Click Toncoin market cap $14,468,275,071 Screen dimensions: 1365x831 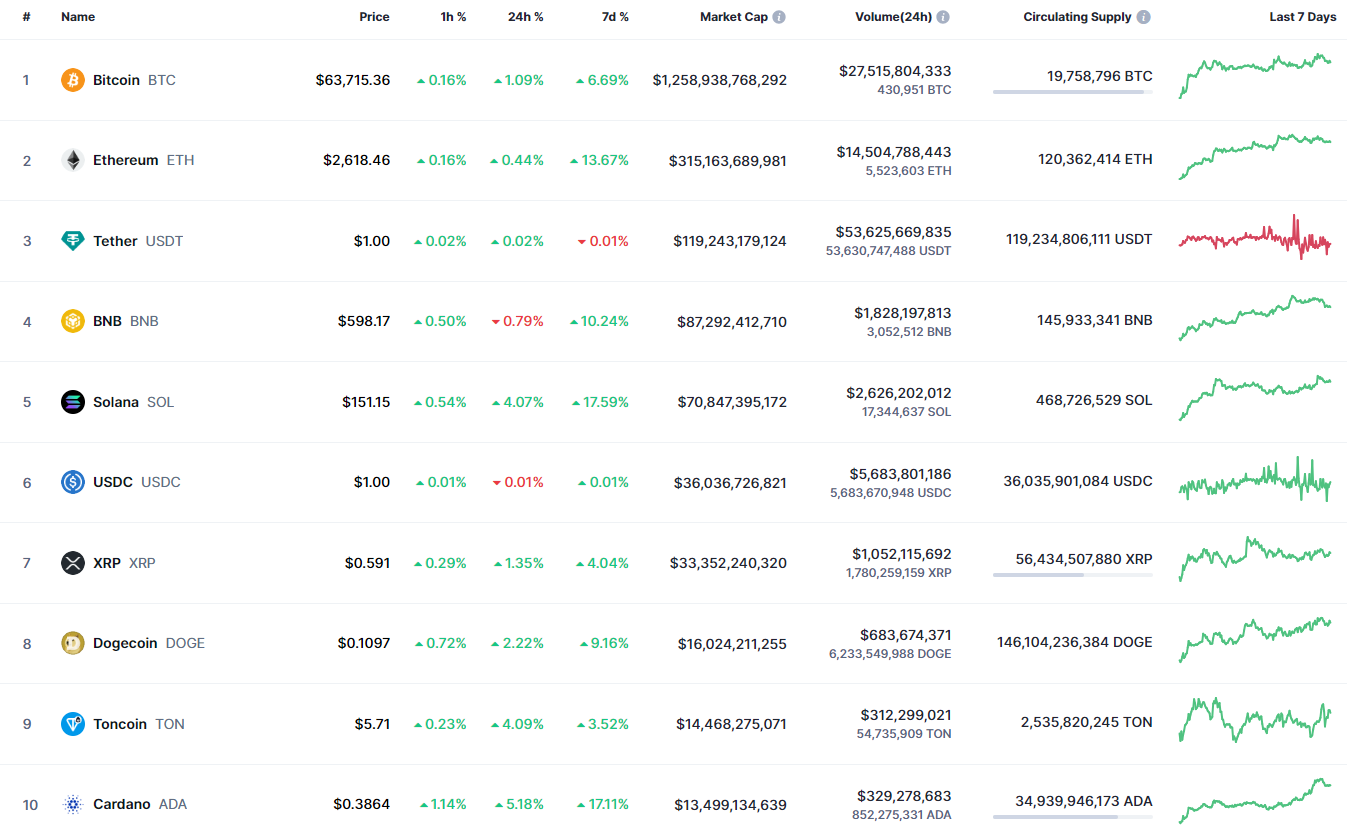731,724
